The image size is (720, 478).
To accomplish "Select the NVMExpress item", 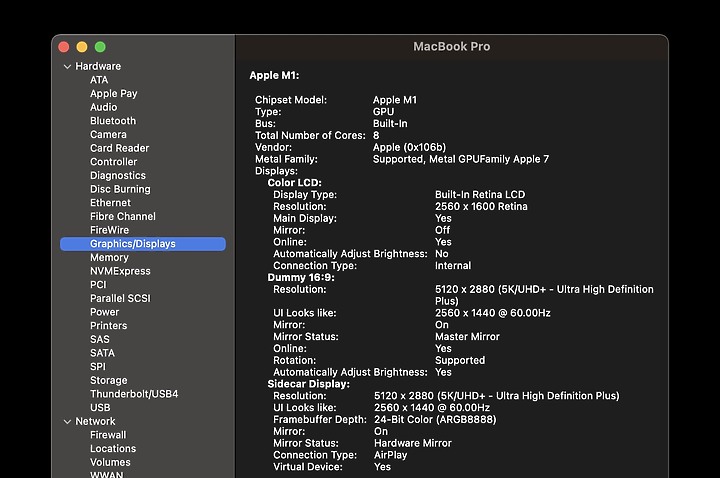I will [120, 271].
